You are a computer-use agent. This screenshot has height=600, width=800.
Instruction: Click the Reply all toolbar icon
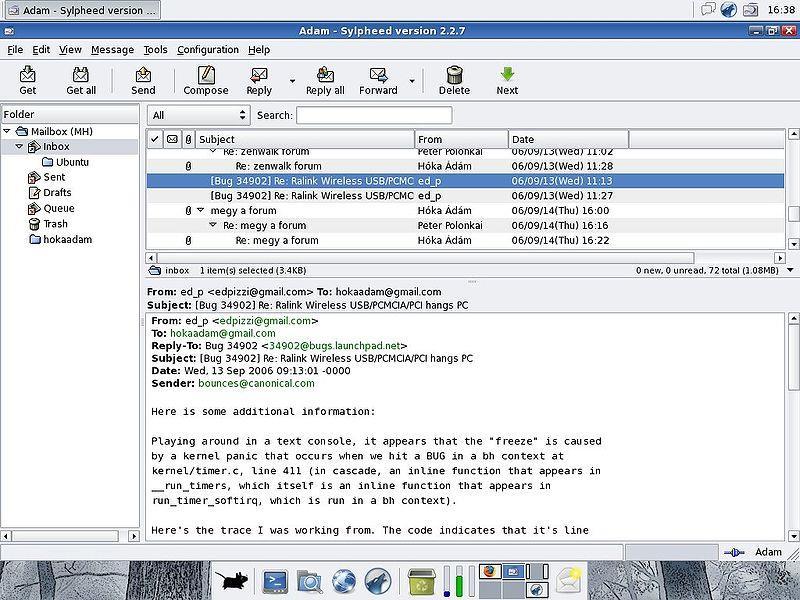(x=325, y=80)
